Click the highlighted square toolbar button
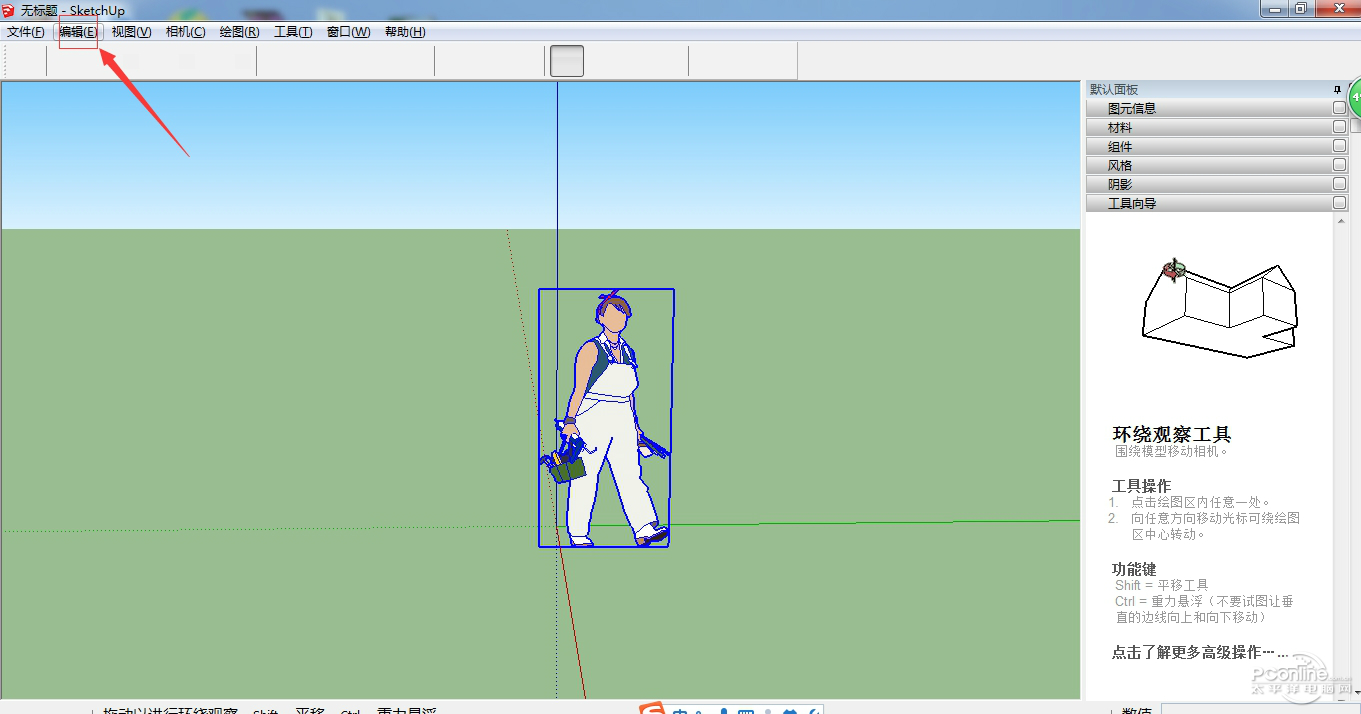This screenshot has width=1361, height=714. pos(568,61)
